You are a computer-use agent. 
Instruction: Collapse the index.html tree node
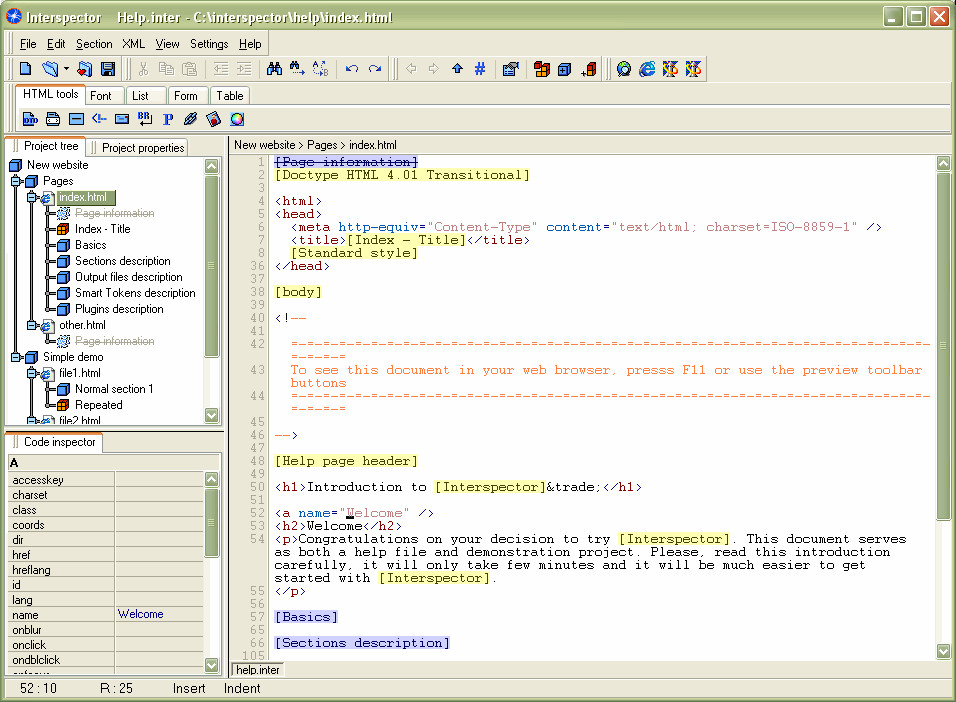pos(32,197)
